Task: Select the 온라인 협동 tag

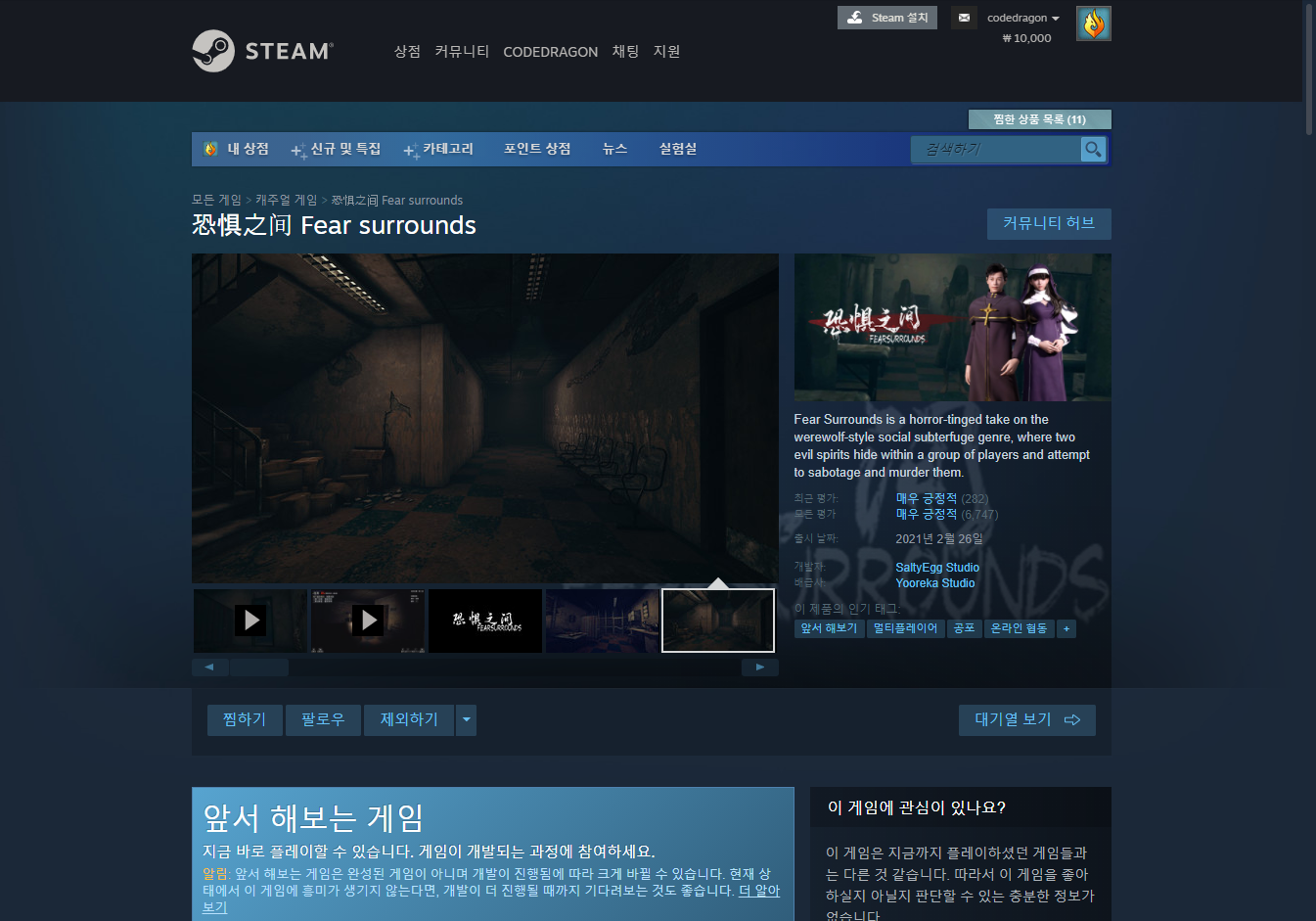Action: click(1019, 628)
